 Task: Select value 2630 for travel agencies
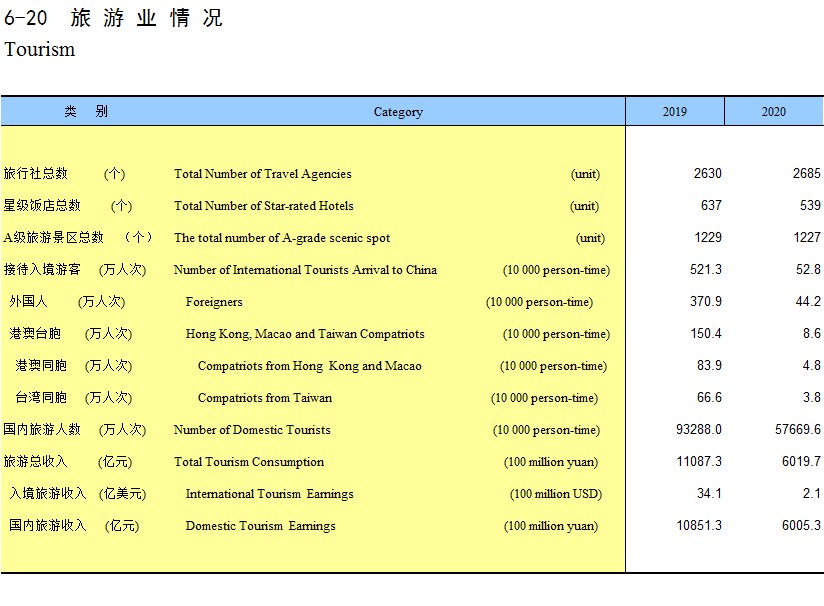pyautogui.click(x=707, y=173)
